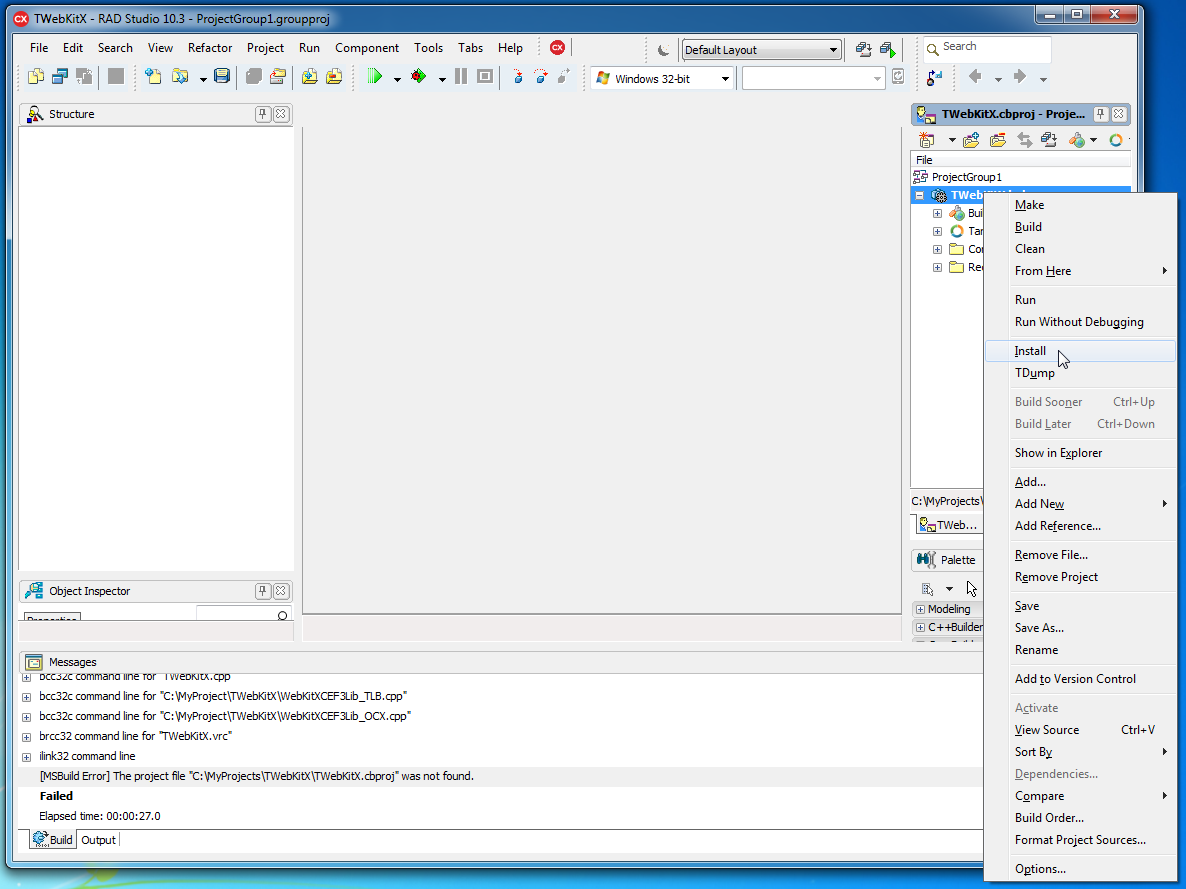Click the Pause toolbar icon
The image size is (1186, 889).
tap(461, 76)
